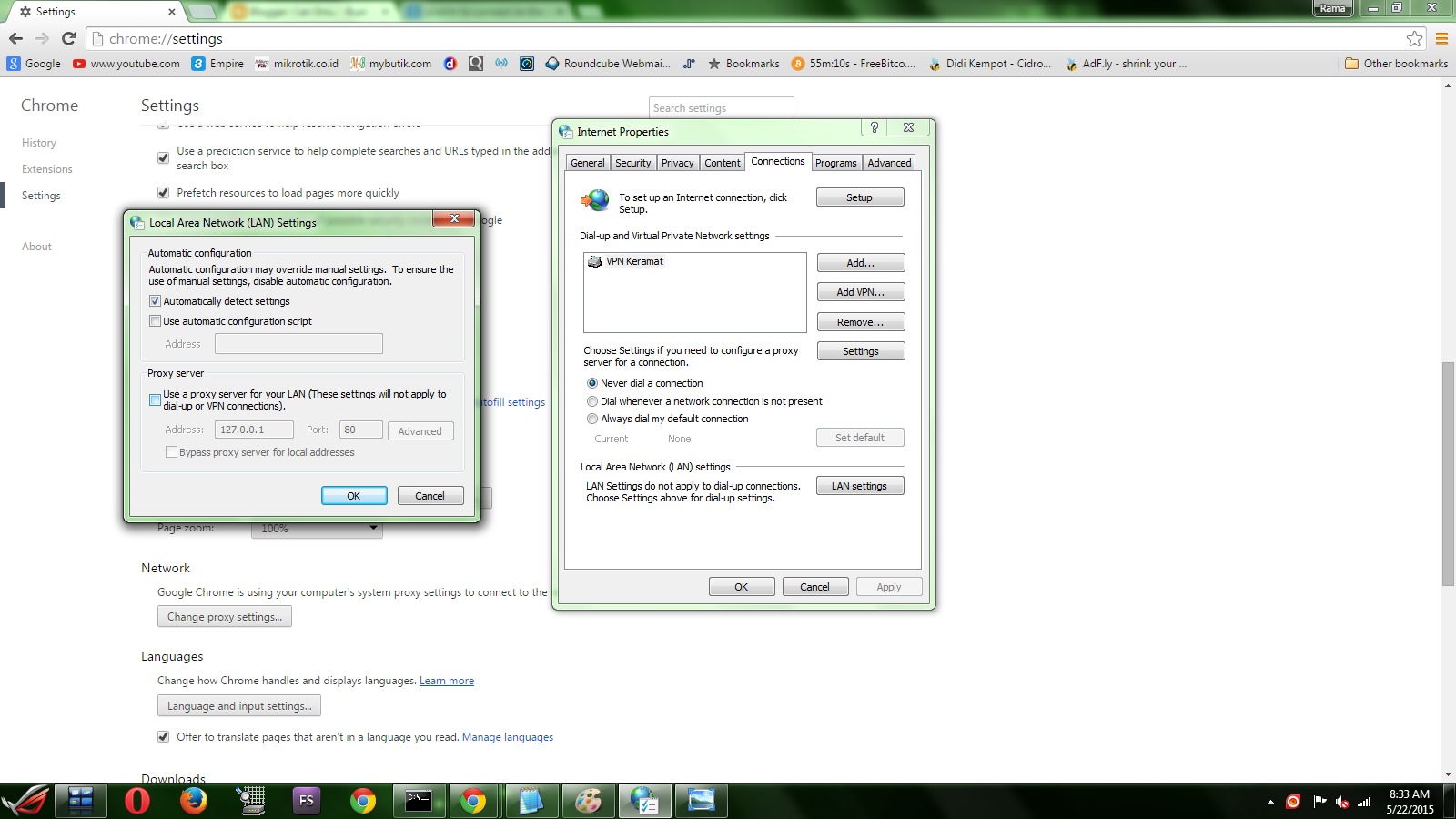Open the mikrotik.co.id bookmark
The height and width of the screenshot is (819, 1456).
(297, 64)
